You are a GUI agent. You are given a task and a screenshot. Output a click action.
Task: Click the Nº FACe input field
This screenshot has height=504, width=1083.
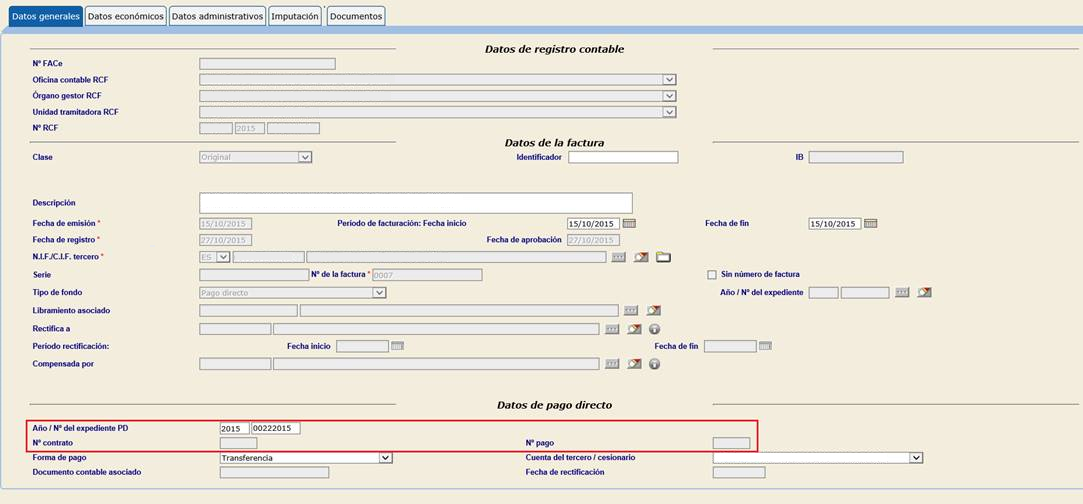tap(267, 64)
